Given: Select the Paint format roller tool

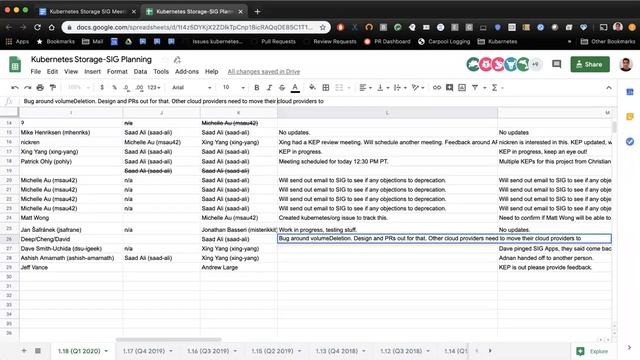Looking at the screenshot, I should pos(53,87).
